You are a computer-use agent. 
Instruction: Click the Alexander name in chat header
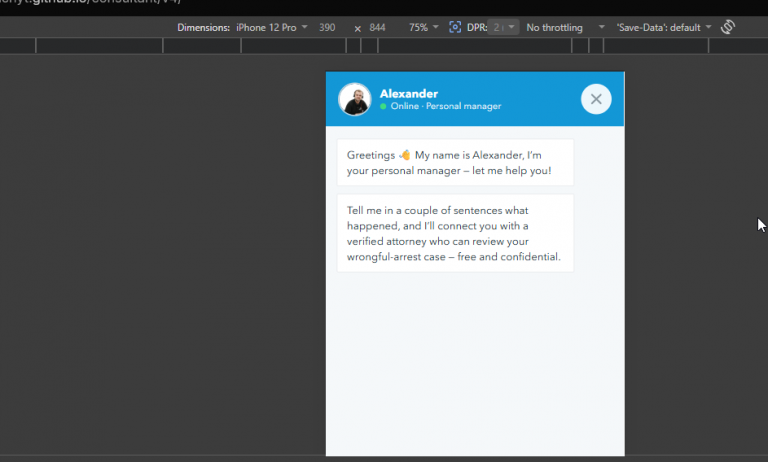408,94
